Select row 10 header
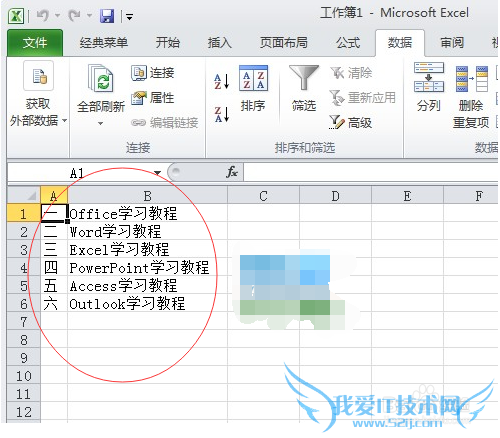500x438 pixels. 24,375
